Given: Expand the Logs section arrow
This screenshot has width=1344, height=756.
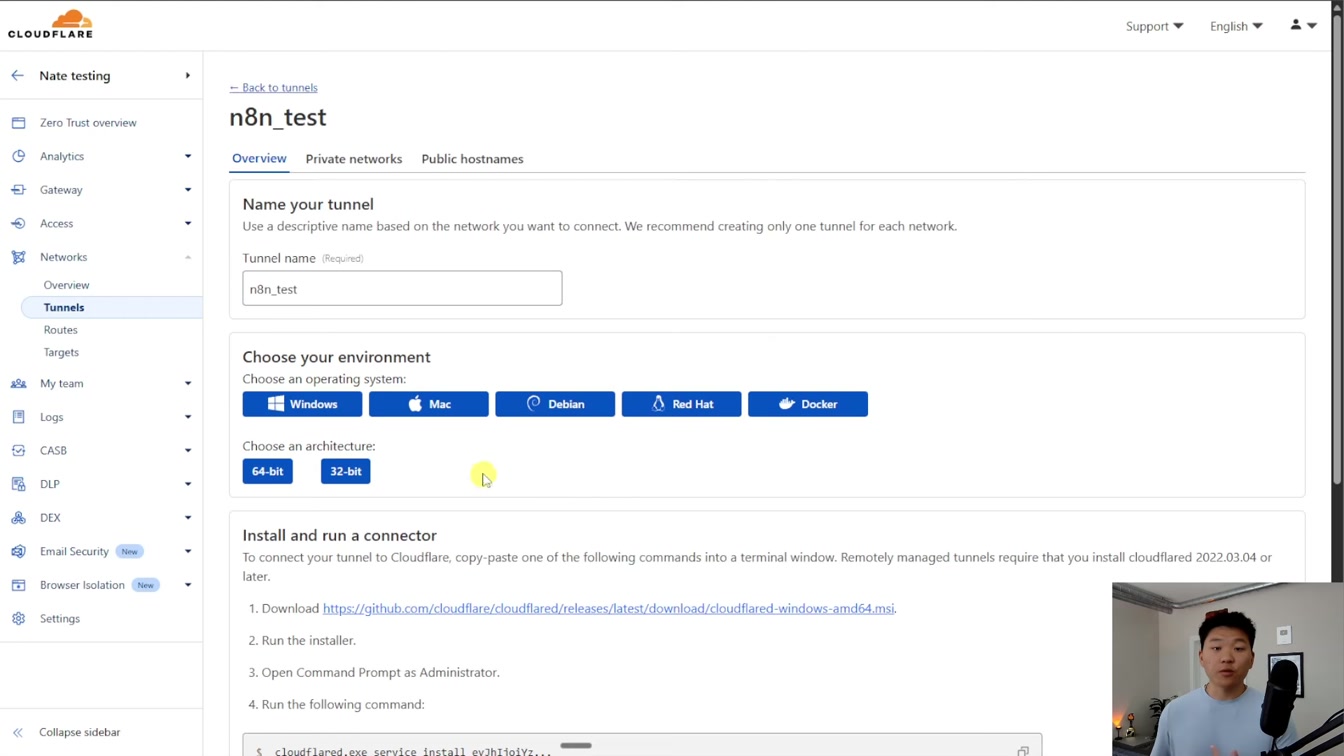Looking at the screenshot, I should click(x=187, y=417).
